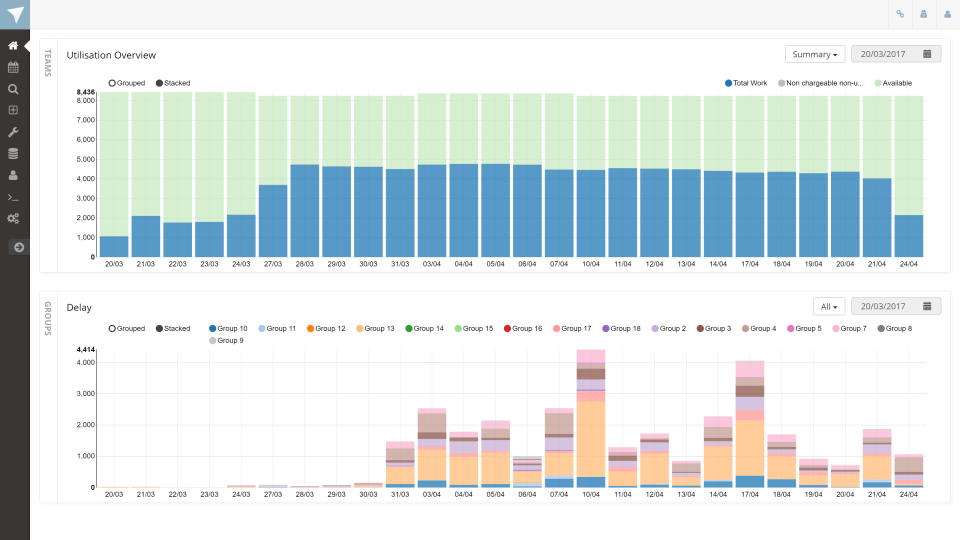Expand sidebar with the arrow circle button
The image size is (960, 540).
pos(17,247)
